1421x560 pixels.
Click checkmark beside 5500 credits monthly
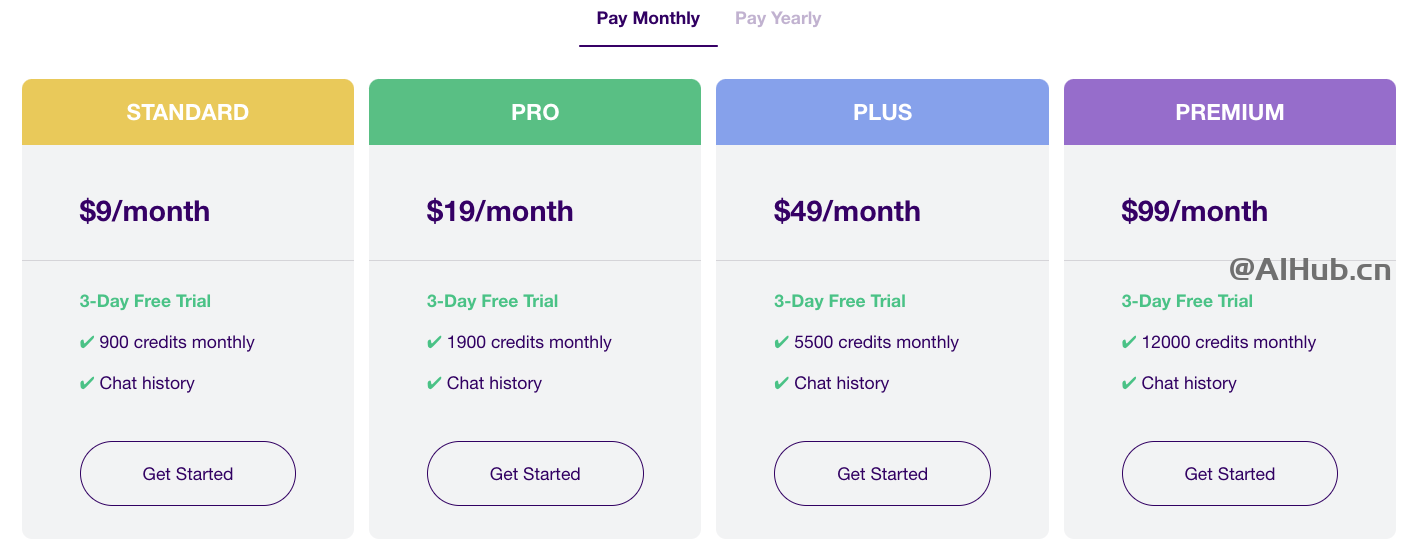tap(781, 343)
